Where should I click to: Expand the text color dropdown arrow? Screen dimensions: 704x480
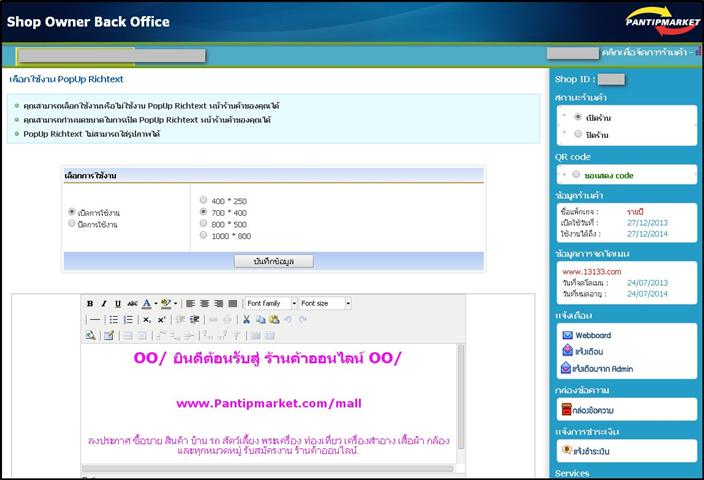point(155,304)
